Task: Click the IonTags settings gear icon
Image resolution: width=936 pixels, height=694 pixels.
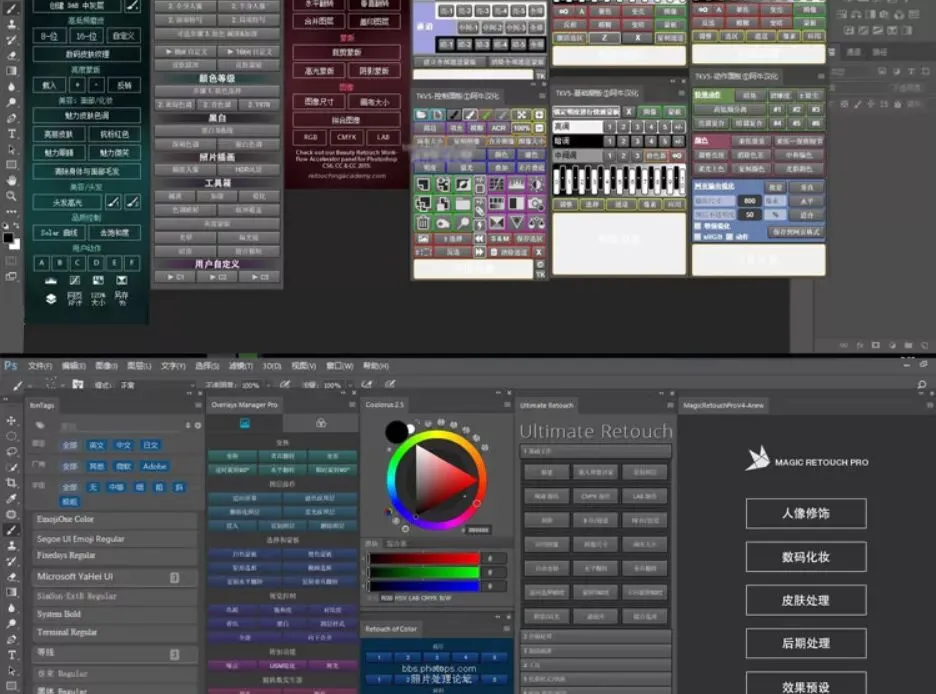Action: coord(198,425)
